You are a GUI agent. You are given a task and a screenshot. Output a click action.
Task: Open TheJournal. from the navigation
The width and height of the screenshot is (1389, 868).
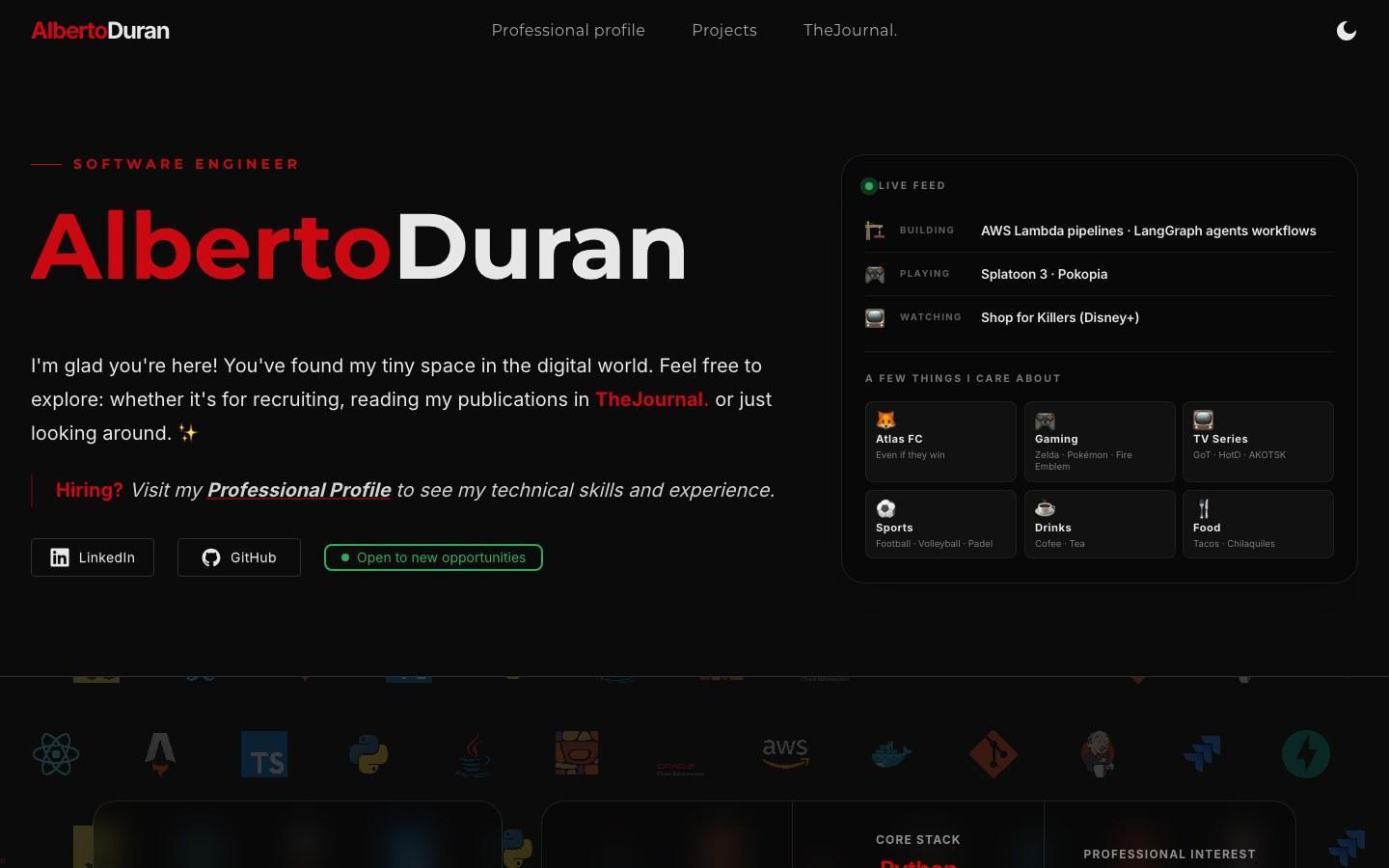click(850, 30)
